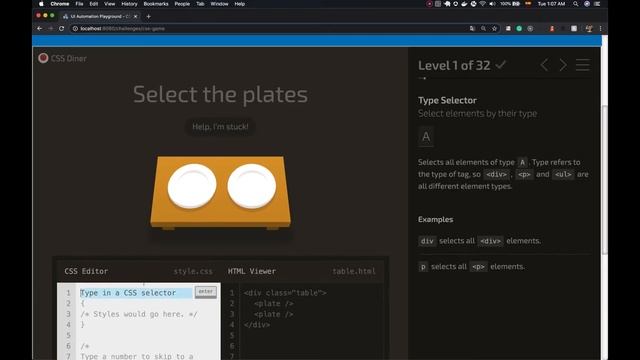
Task: Click the large A syntax box
Action: (x=426, y=136)
